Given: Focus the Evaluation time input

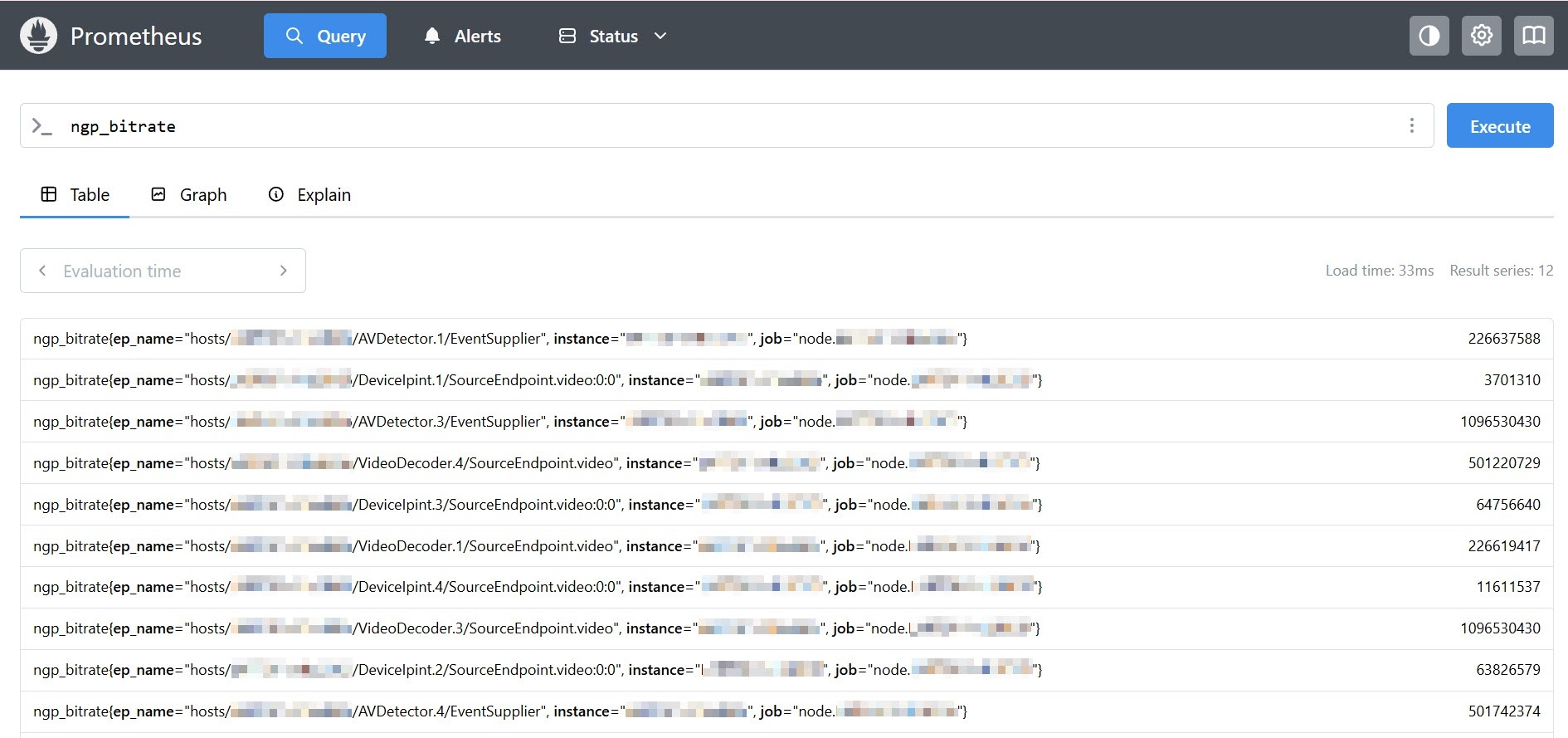Looking at the screenshot, I should tap(163, 271).
